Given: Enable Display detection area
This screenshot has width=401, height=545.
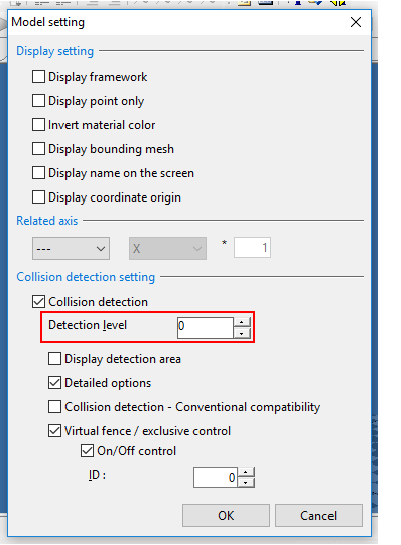Looking at the screenshot, I should (54, 359).
